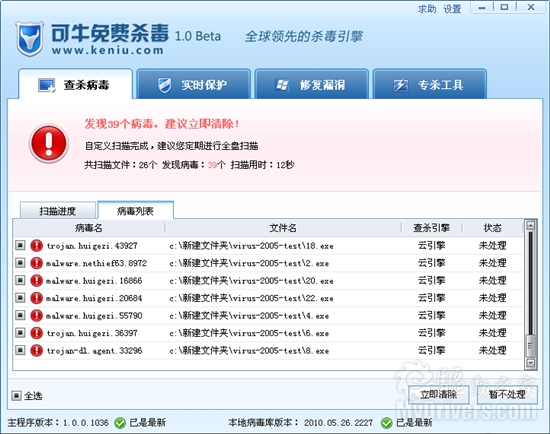The height and width of the screenshot is (434, 550).
Task: Close the Keniu antivirus window
Action: pyautogui.click(x=531, y=7)
